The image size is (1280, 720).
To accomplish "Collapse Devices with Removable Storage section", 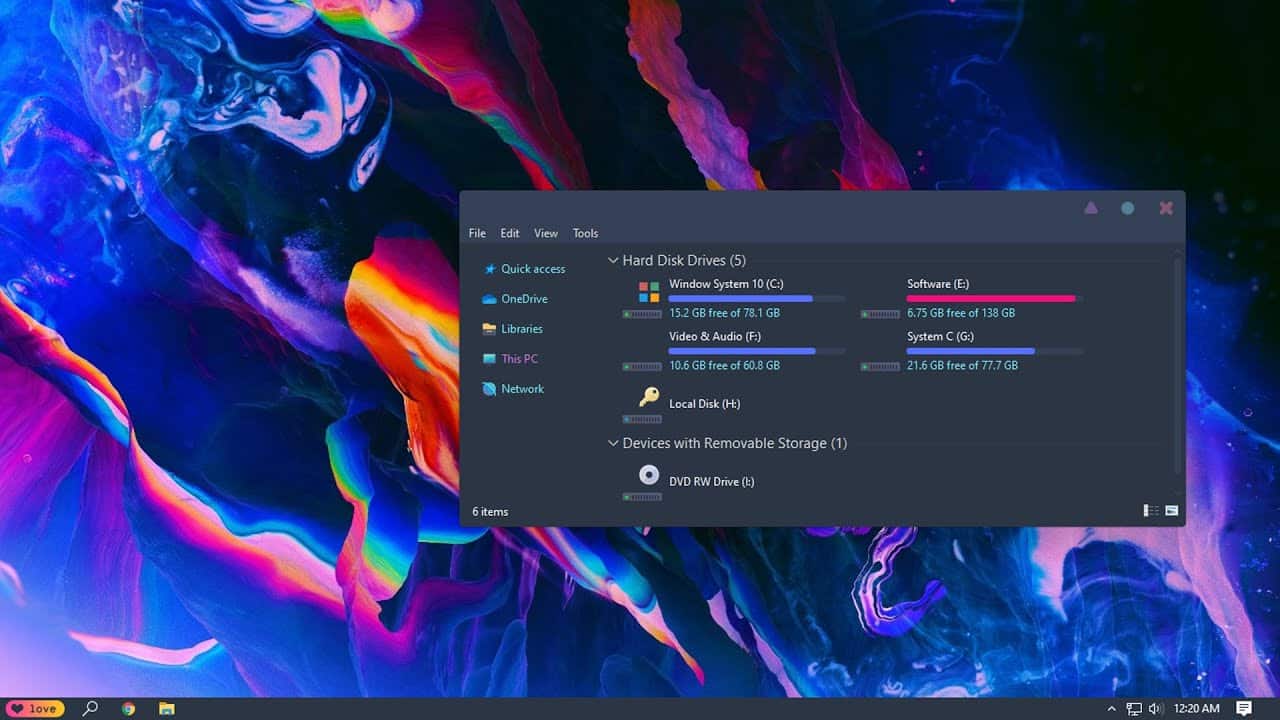I will 612,443.
